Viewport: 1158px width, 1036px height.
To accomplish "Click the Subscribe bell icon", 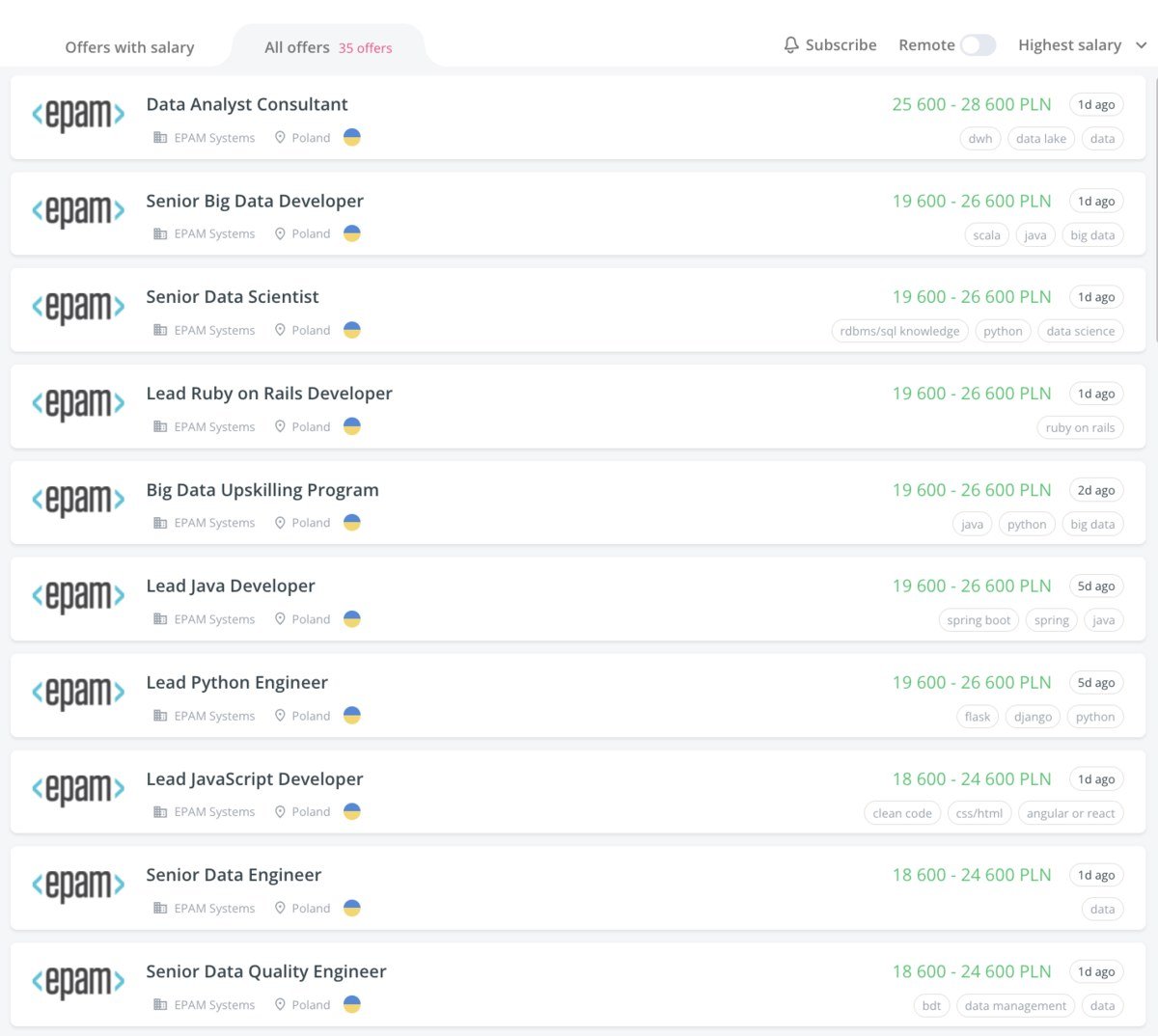I will click(x=790, y=45).
